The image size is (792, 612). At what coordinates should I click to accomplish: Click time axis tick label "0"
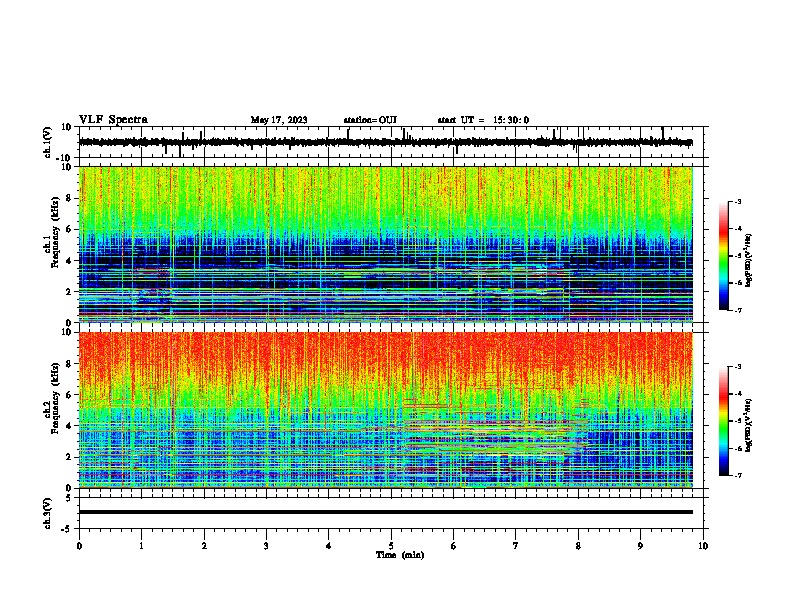79,546
